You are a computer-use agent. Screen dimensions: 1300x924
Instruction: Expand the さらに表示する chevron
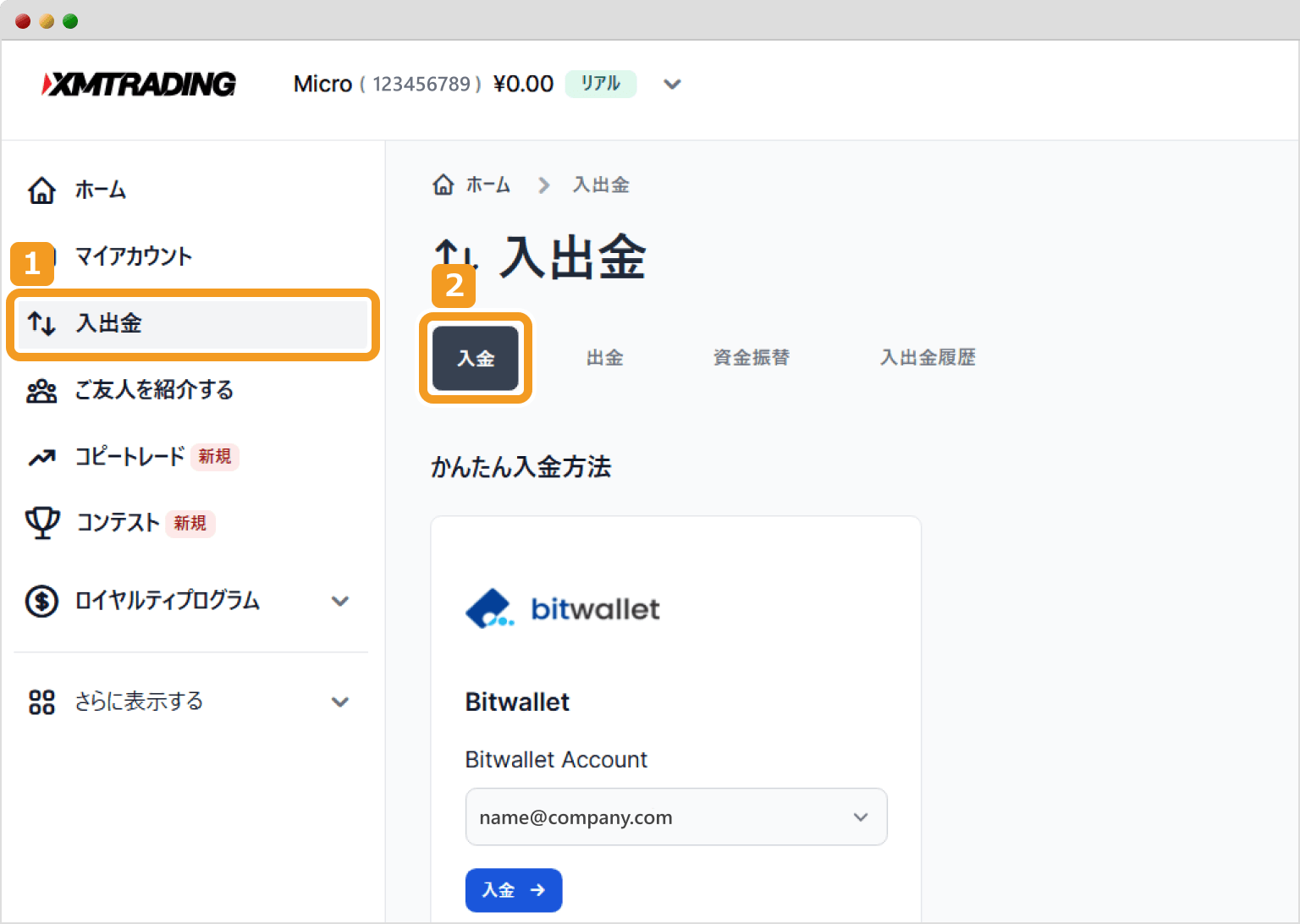(340, 702)
